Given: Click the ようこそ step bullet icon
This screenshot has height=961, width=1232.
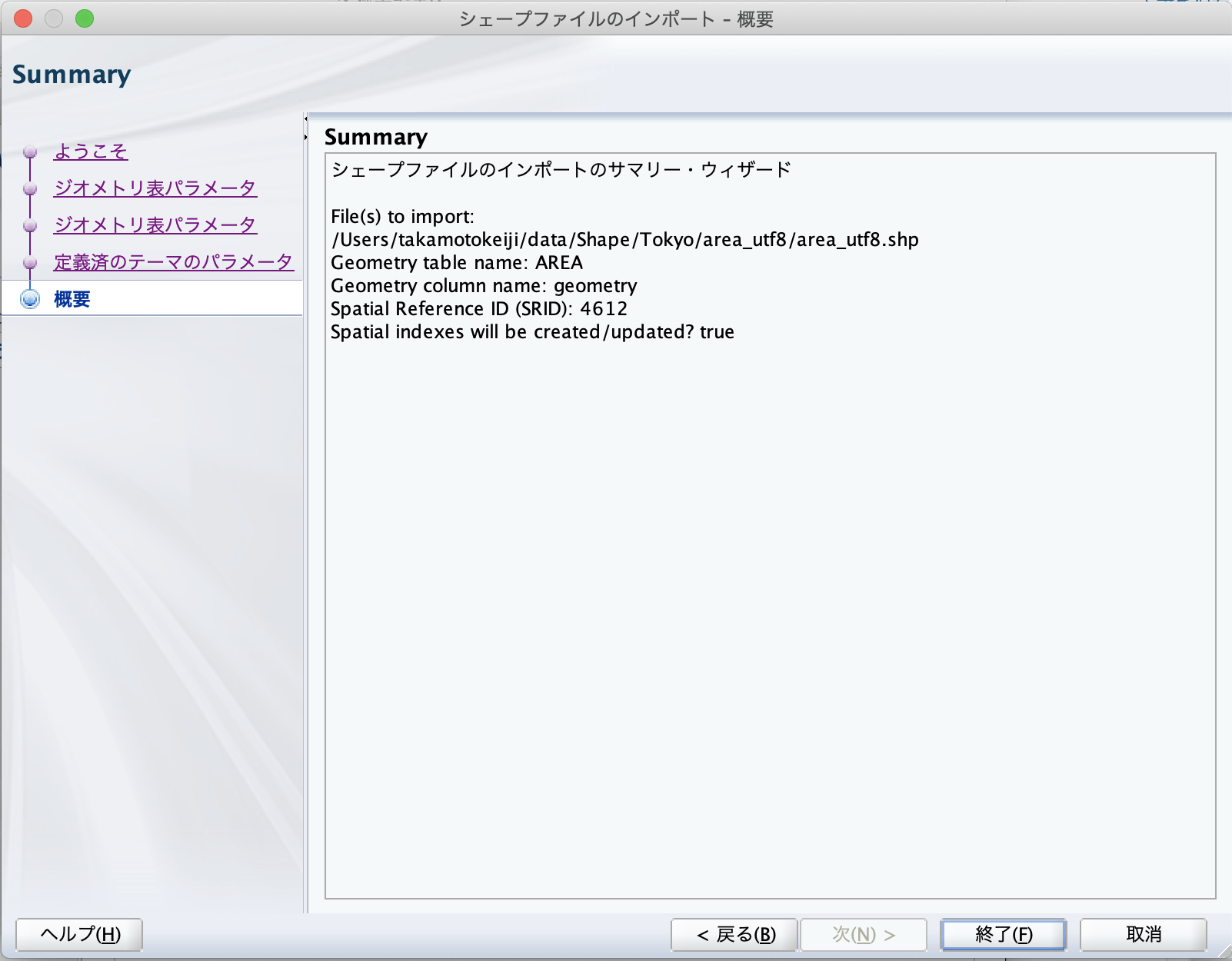Looking at the screenshot, I should click(x=30, y=151).
